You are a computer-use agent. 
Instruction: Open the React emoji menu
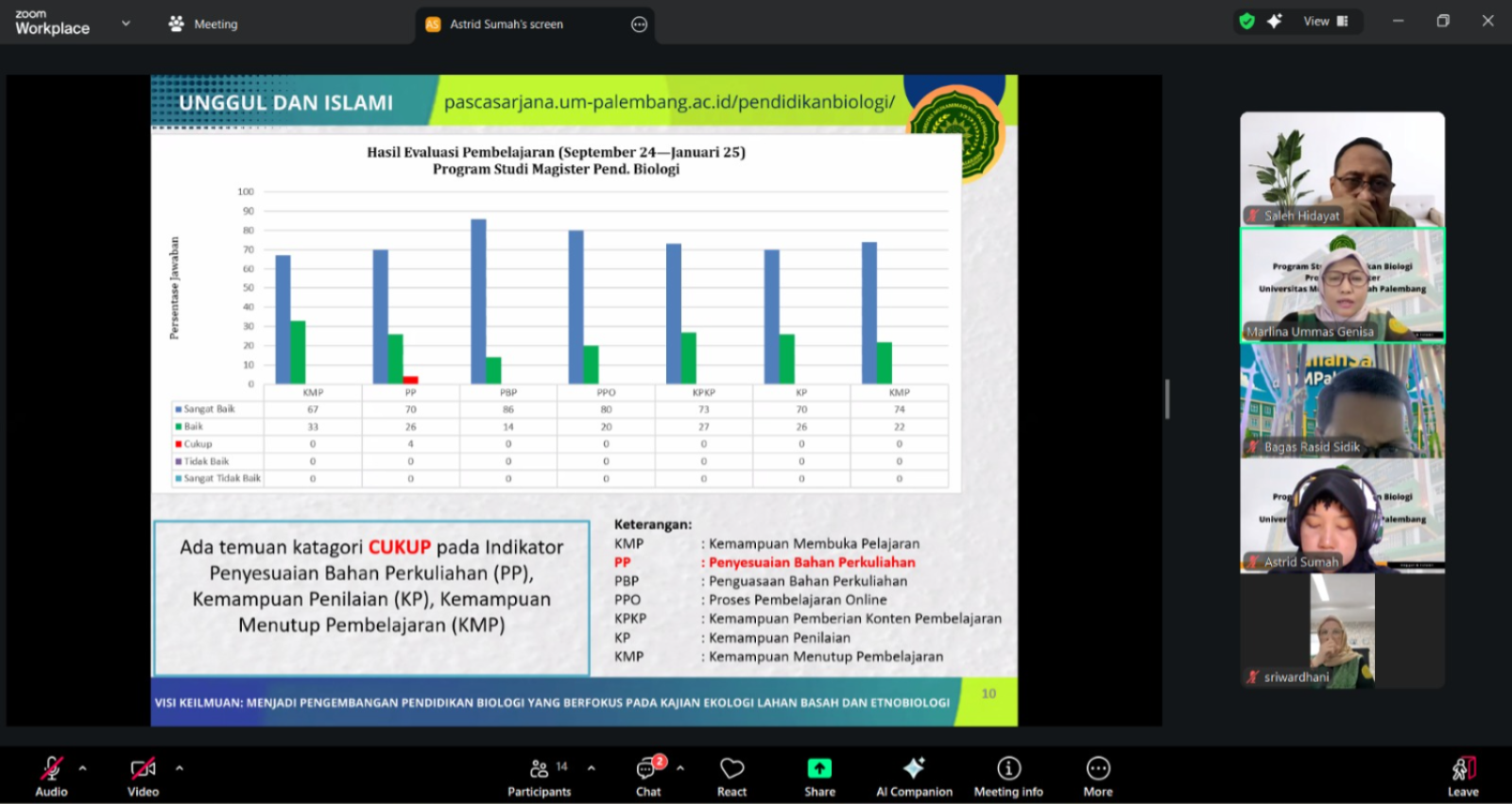tap(731, 777)
